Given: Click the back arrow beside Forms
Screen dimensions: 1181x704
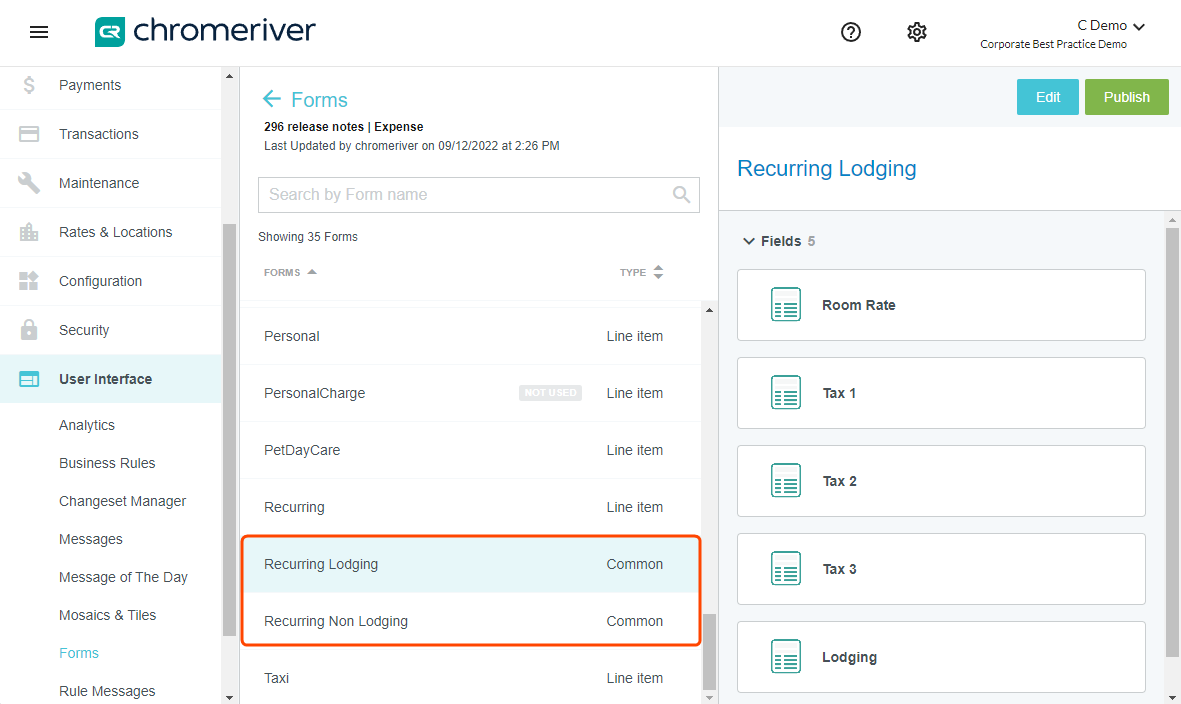Looking at the screenshot, I should click(271, 99).
